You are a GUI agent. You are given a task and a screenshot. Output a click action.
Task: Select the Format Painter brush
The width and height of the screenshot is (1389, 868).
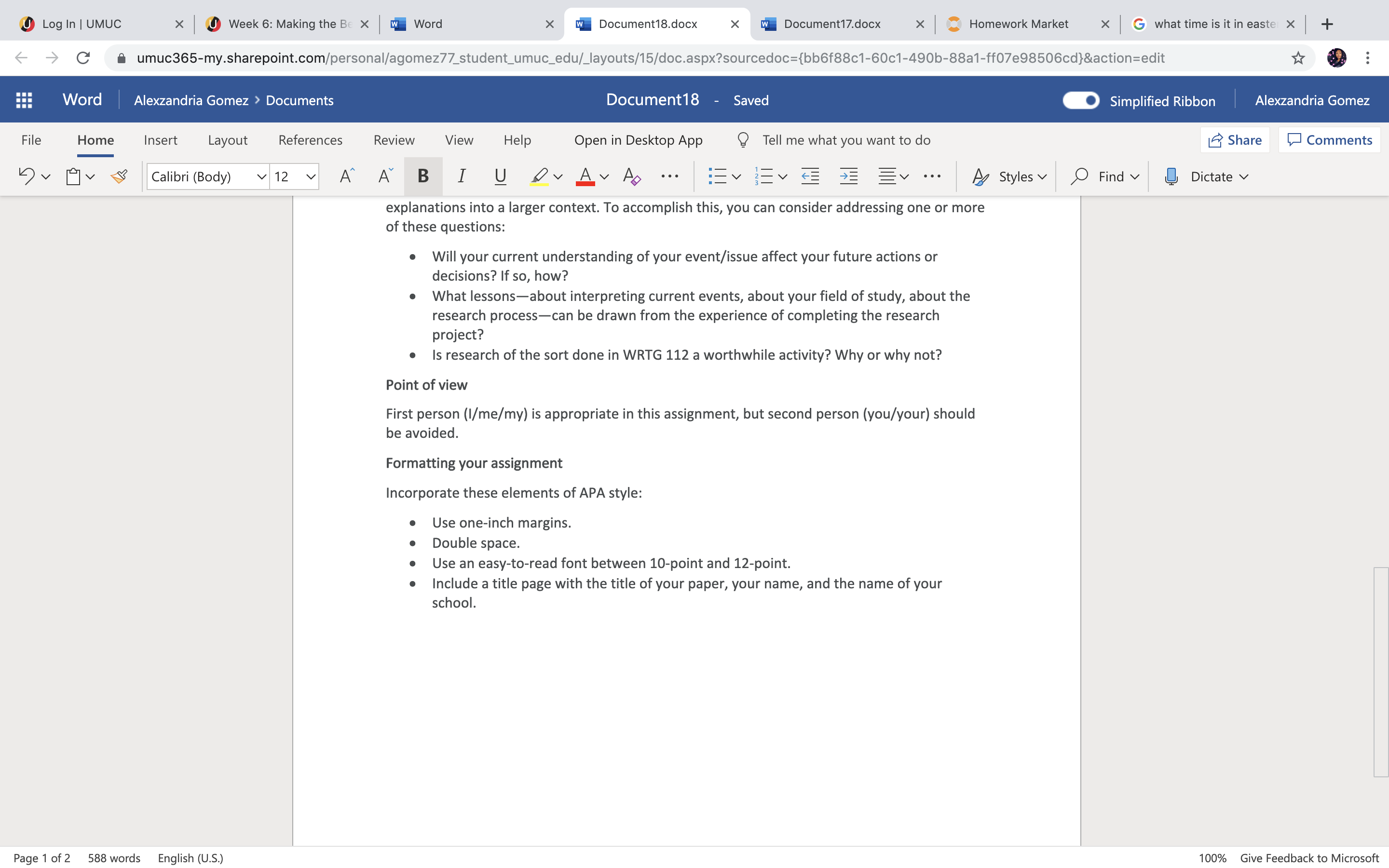(119, 176)
